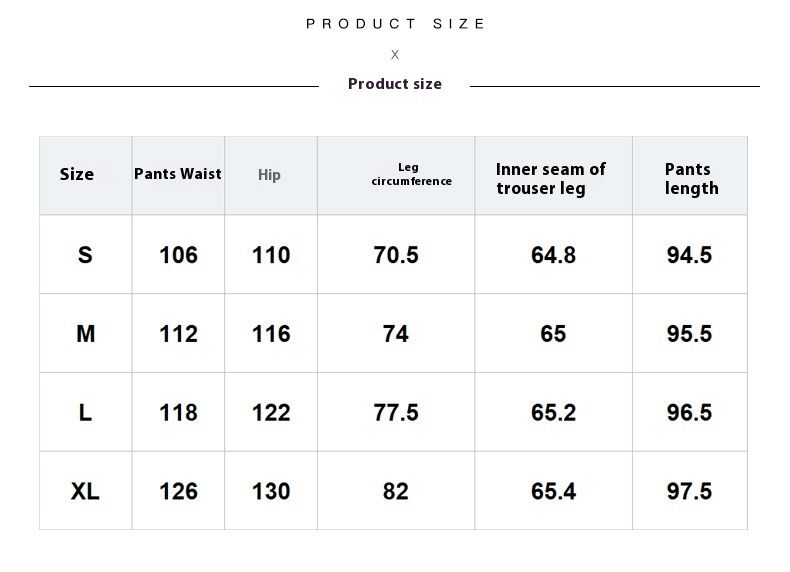Click the pants length value 94.5
Screen dimensions: 790x572
click(x=689, y=255)
